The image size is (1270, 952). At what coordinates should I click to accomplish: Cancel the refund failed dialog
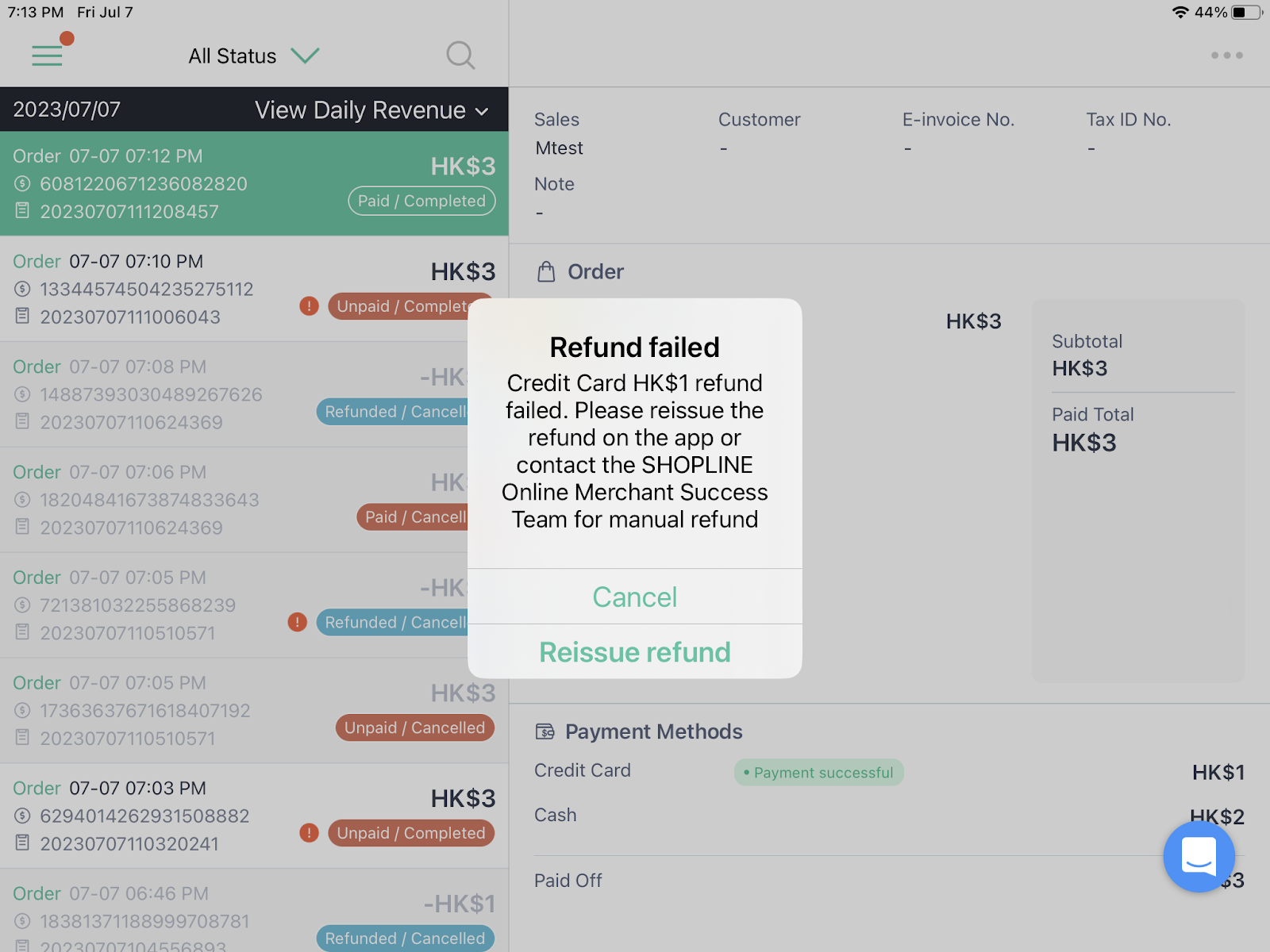pyautogui.click(x=635, y=597)
